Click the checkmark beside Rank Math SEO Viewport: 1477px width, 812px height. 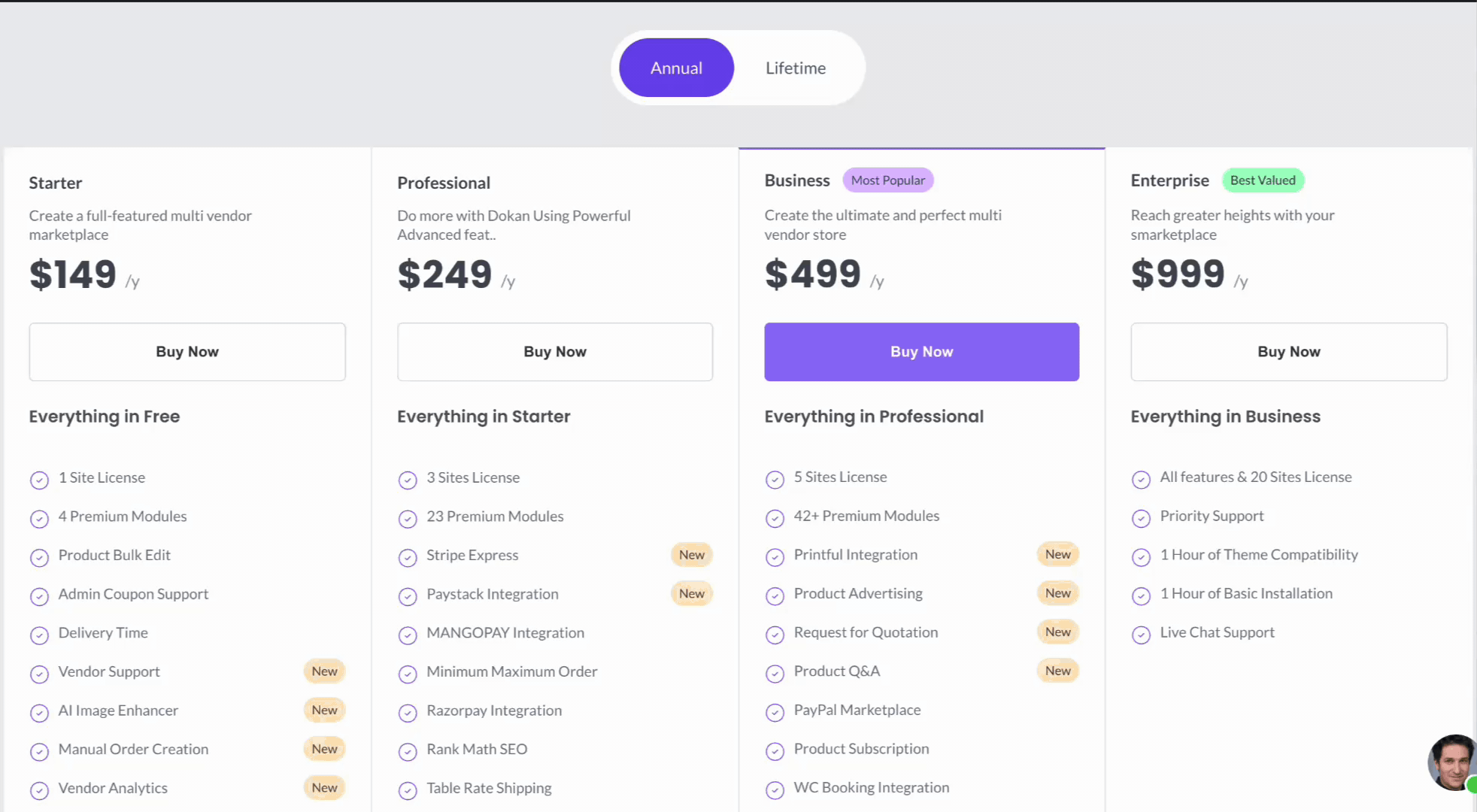408,751
